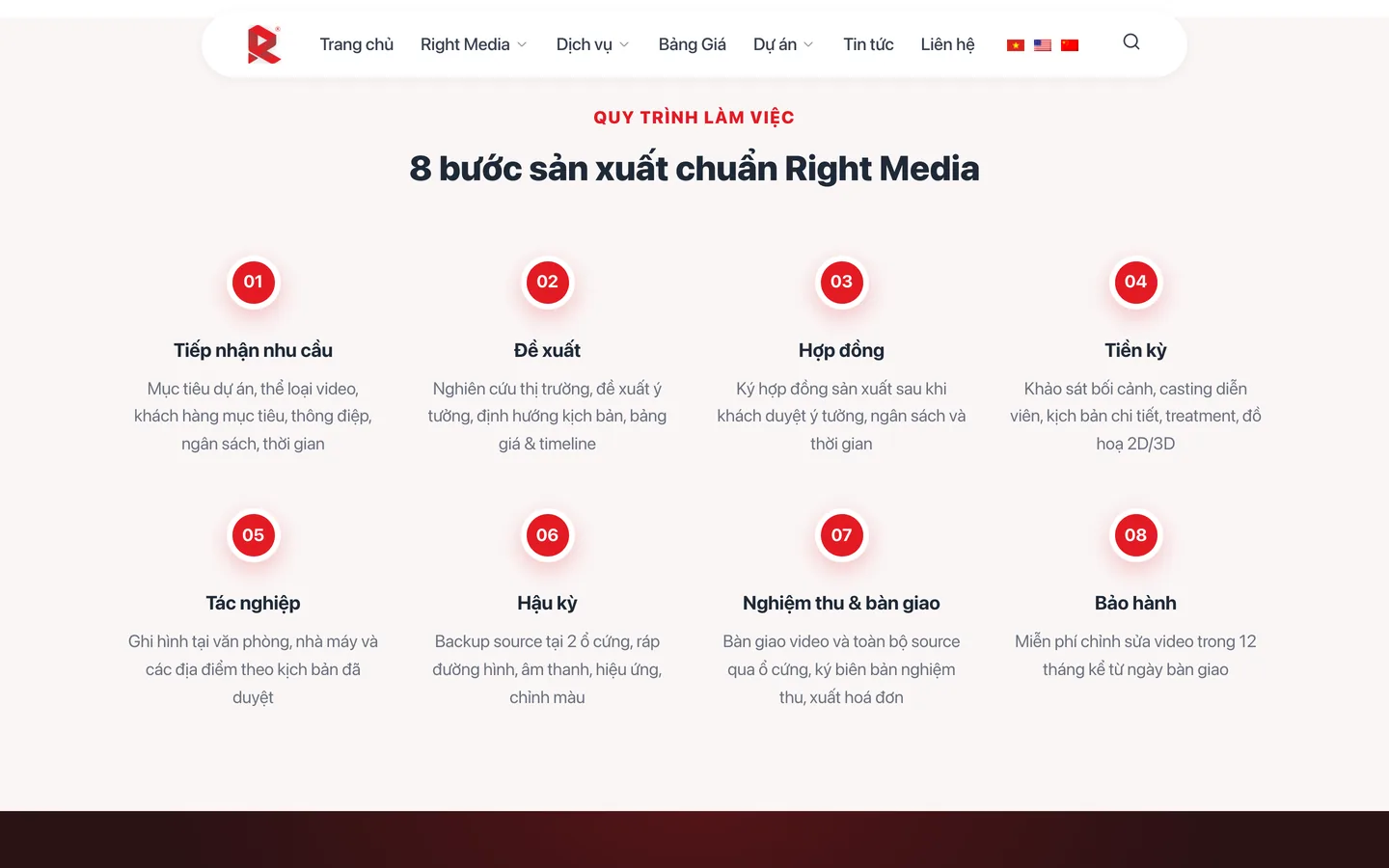1389x868 pixels.
Task: Click the text about 12-month free video edits
Action: click(x=1135, y=656)
